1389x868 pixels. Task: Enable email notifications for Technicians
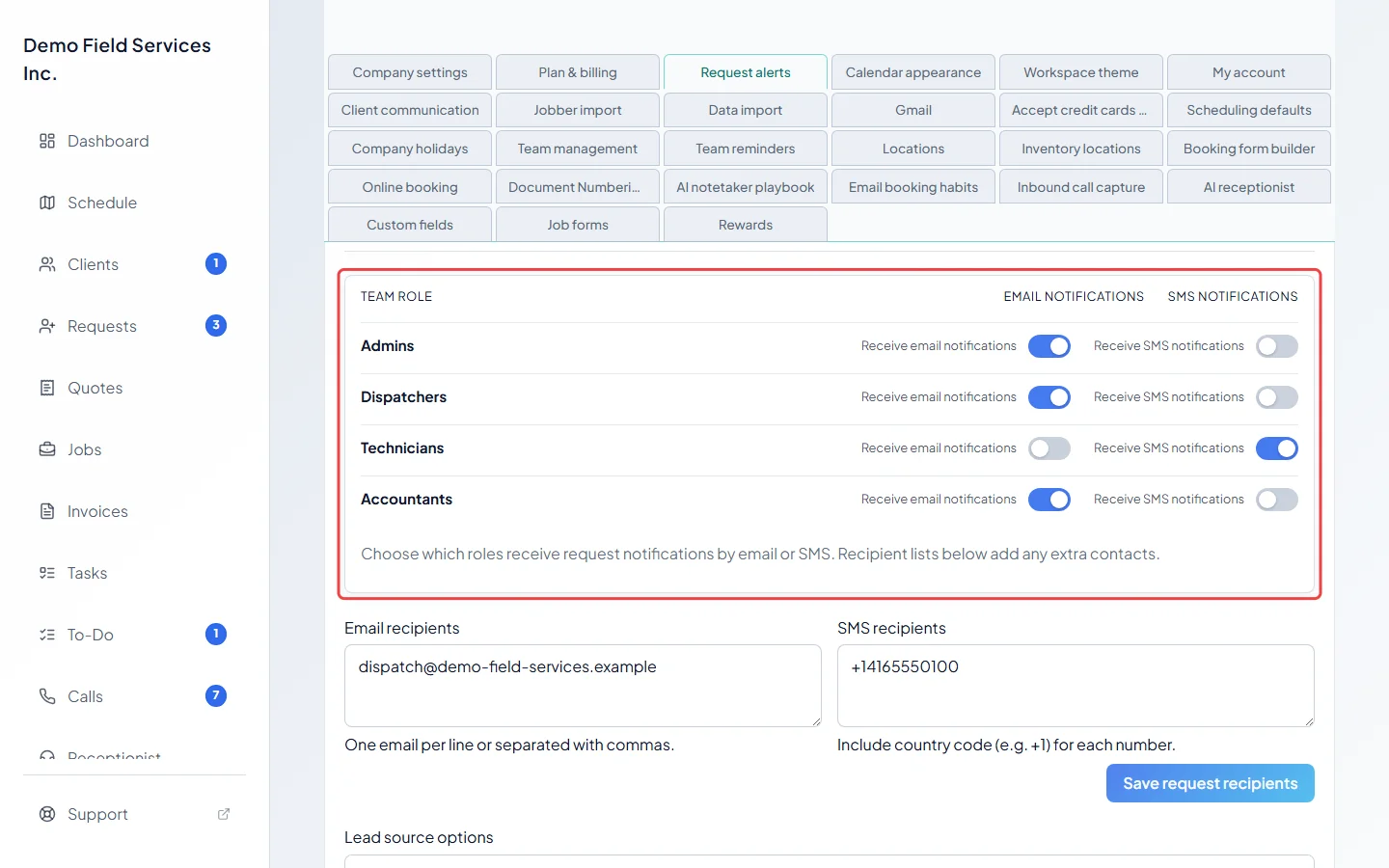[1049, 448]
